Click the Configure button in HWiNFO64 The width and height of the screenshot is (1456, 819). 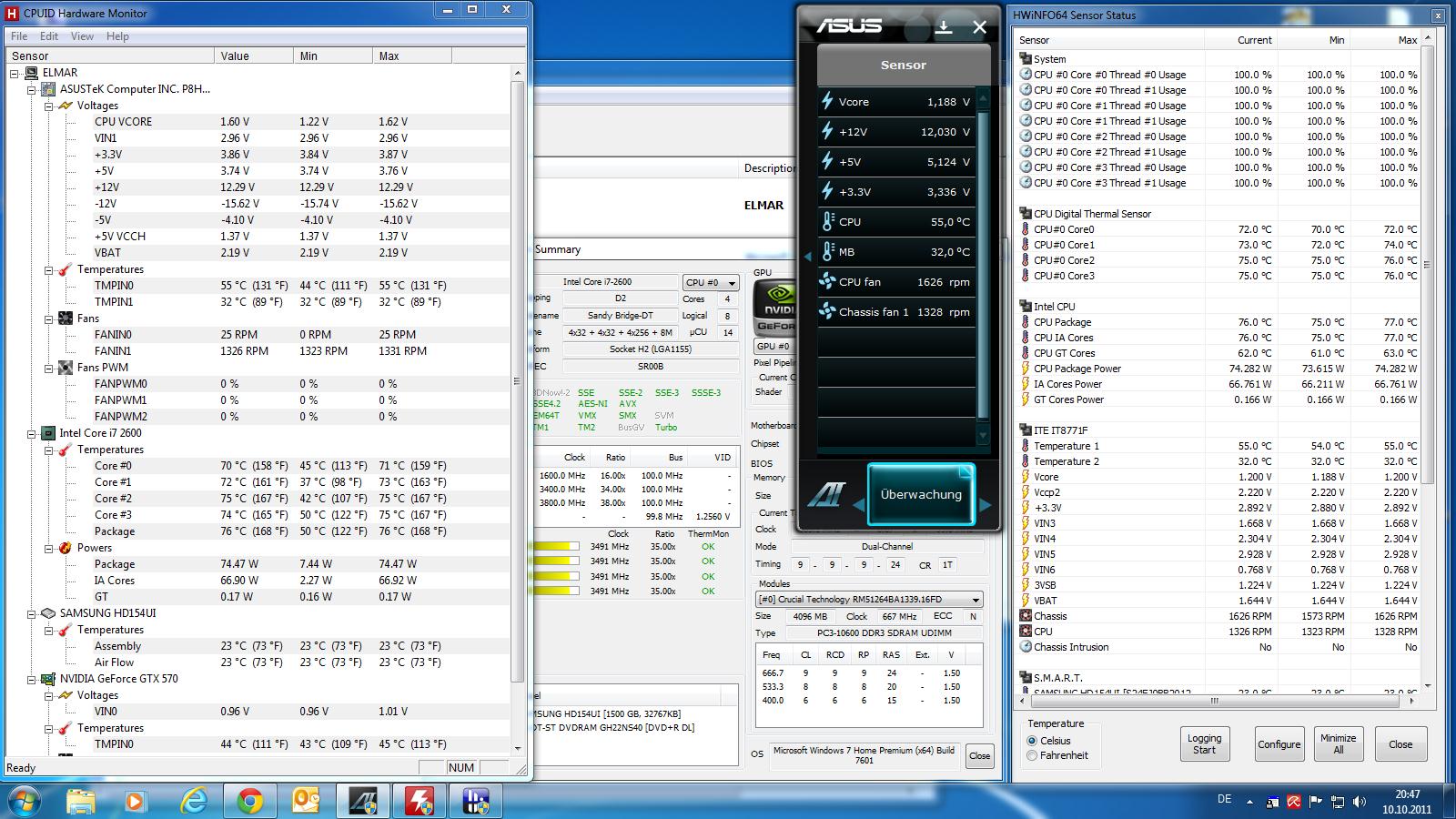(1279, 744)
